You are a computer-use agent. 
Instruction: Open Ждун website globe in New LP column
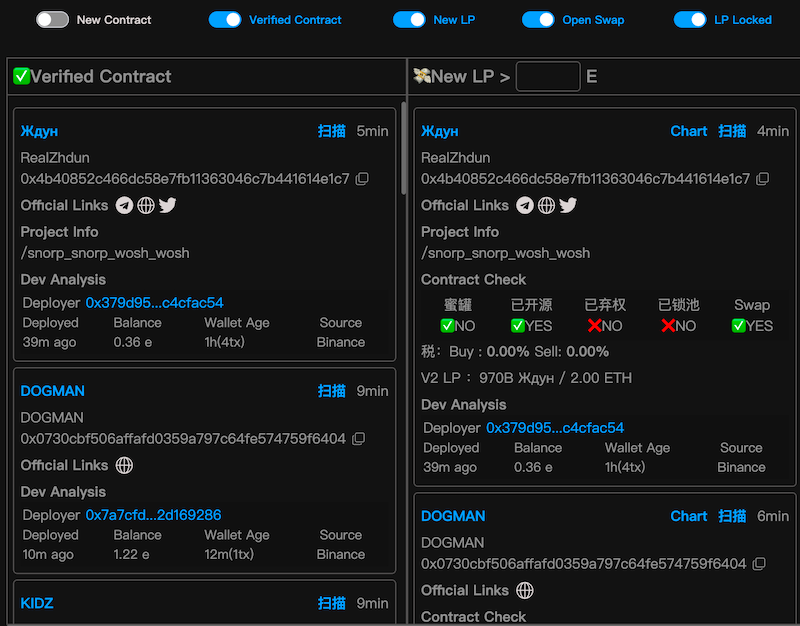tap(546, 205)
